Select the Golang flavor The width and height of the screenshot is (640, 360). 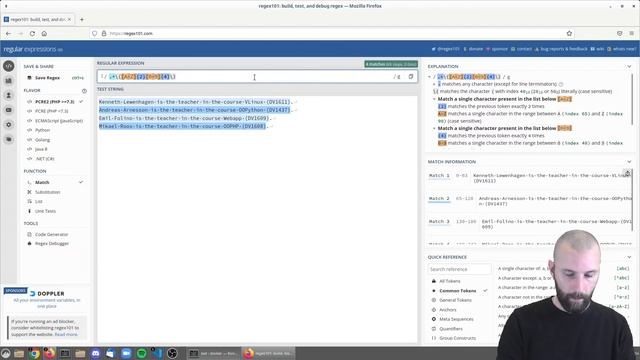[42, 140]
